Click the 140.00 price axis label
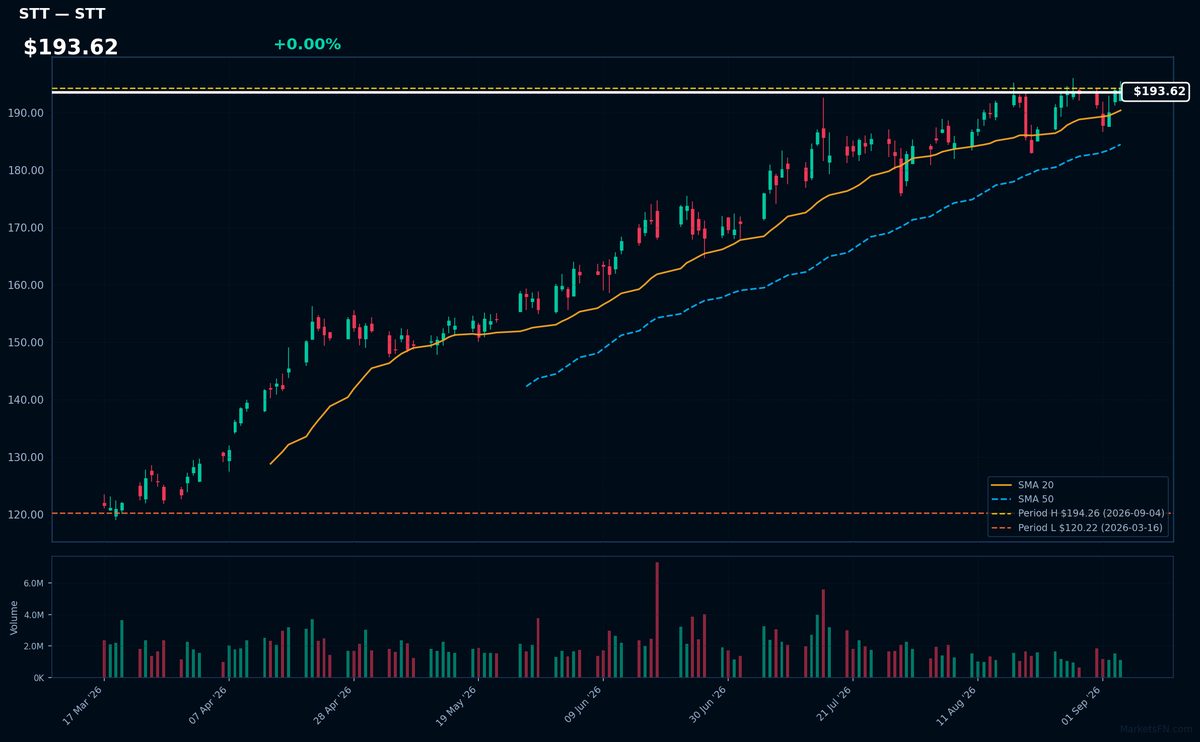Viewport: 1200px width, 742px height. [25, 400]
